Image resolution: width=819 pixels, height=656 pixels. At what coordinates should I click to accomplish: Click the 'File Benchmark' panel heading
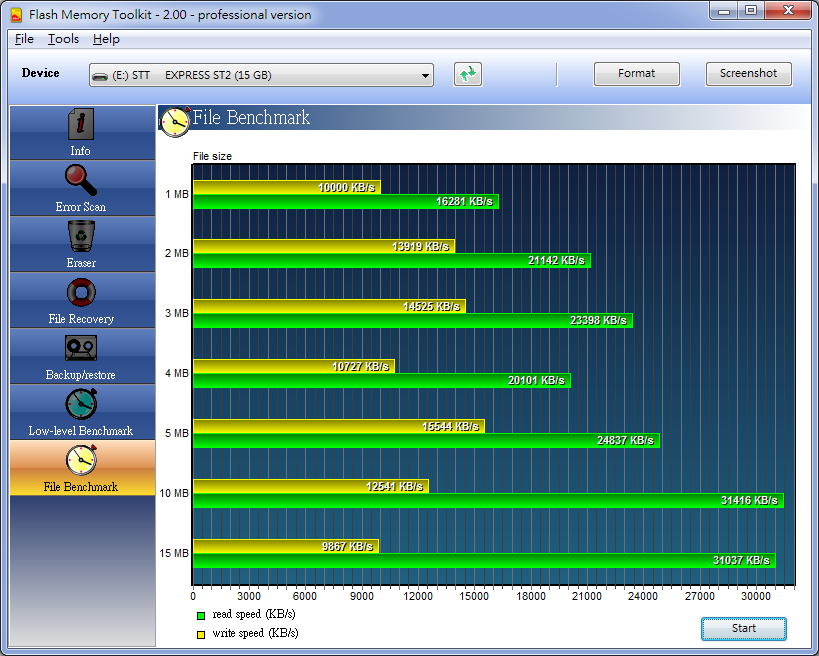pyautogui.click(x=251, y=118)
